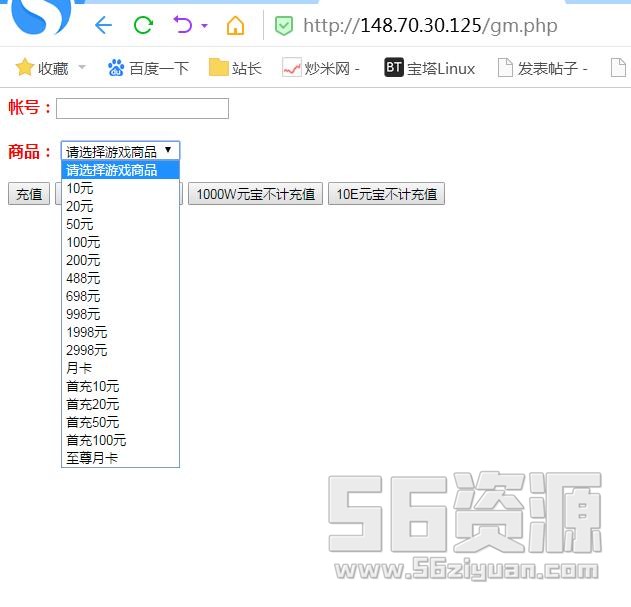Choose 月卡 from the product list
This screenshot has height=607, width=631.
(79, 368)
